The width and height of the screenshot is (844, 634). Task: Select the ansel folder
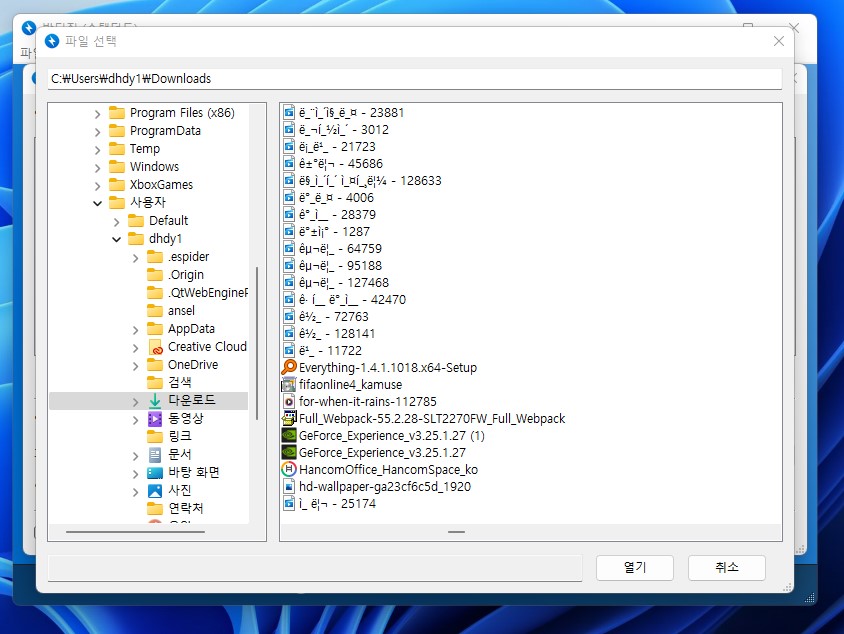(181, 311)
